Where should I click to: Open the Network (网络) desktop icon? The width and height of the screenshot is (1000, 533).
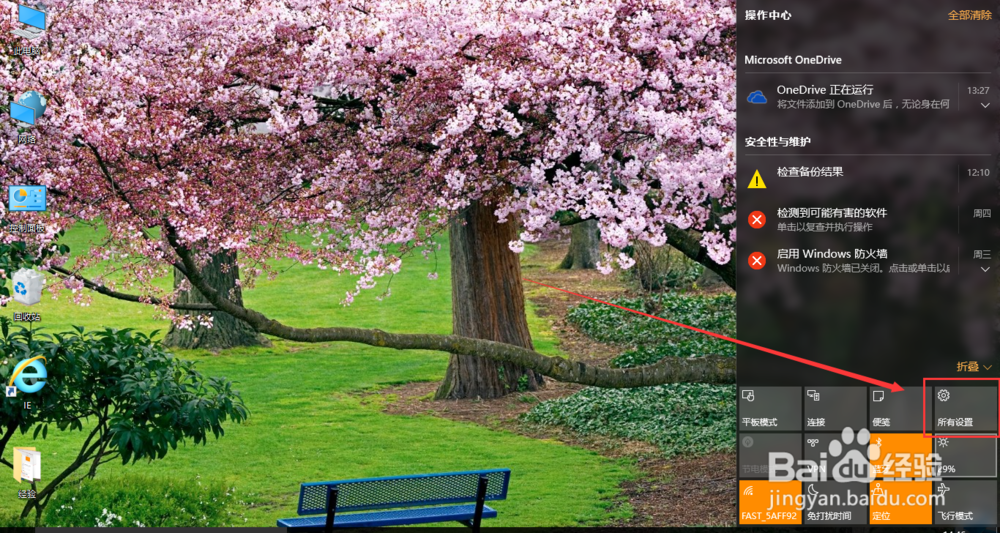point(27,117)
